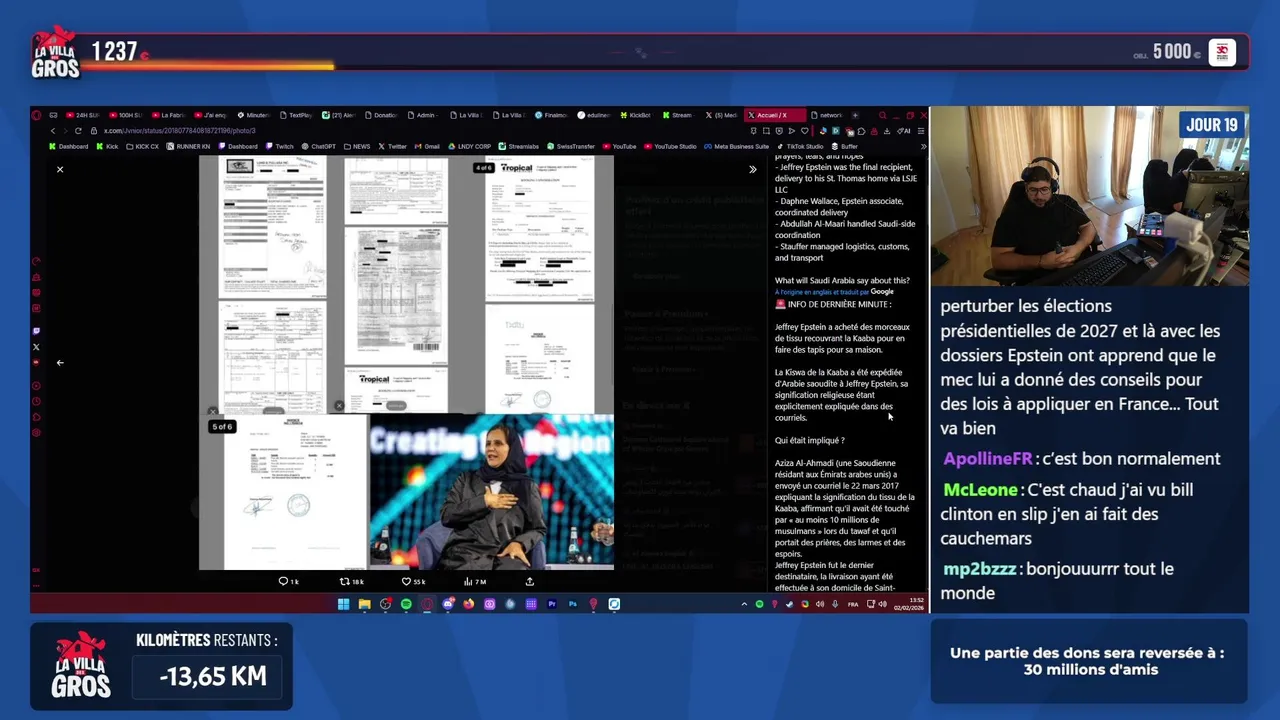This screenshot has height=720, width=1280.
Task: Open settings gear in Opera sidebar
Action: 37,433
